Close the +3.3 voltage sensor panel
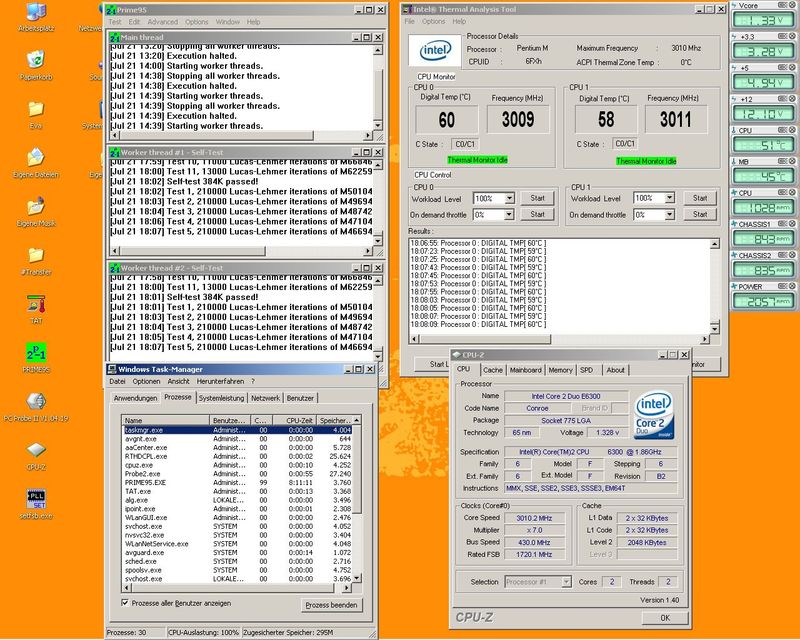This screenshot has width=800, height=640. point(792,36)
